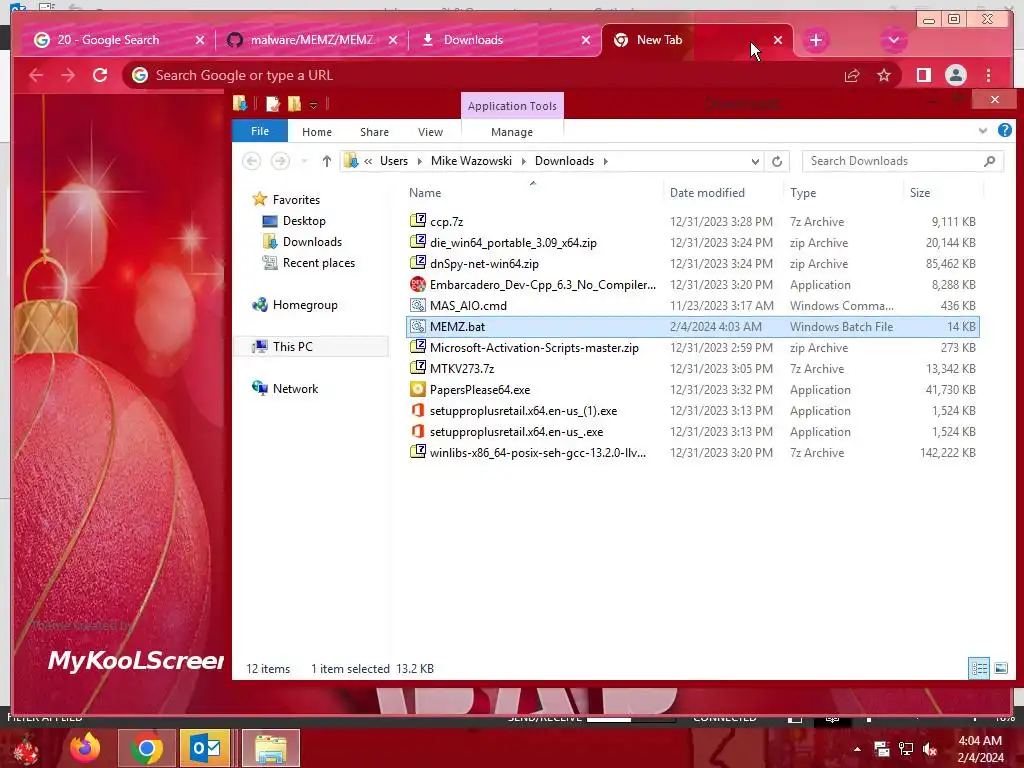Screen dimensions: 1024x768
Task: Close the New Tab tab
Action: [778, 40]
